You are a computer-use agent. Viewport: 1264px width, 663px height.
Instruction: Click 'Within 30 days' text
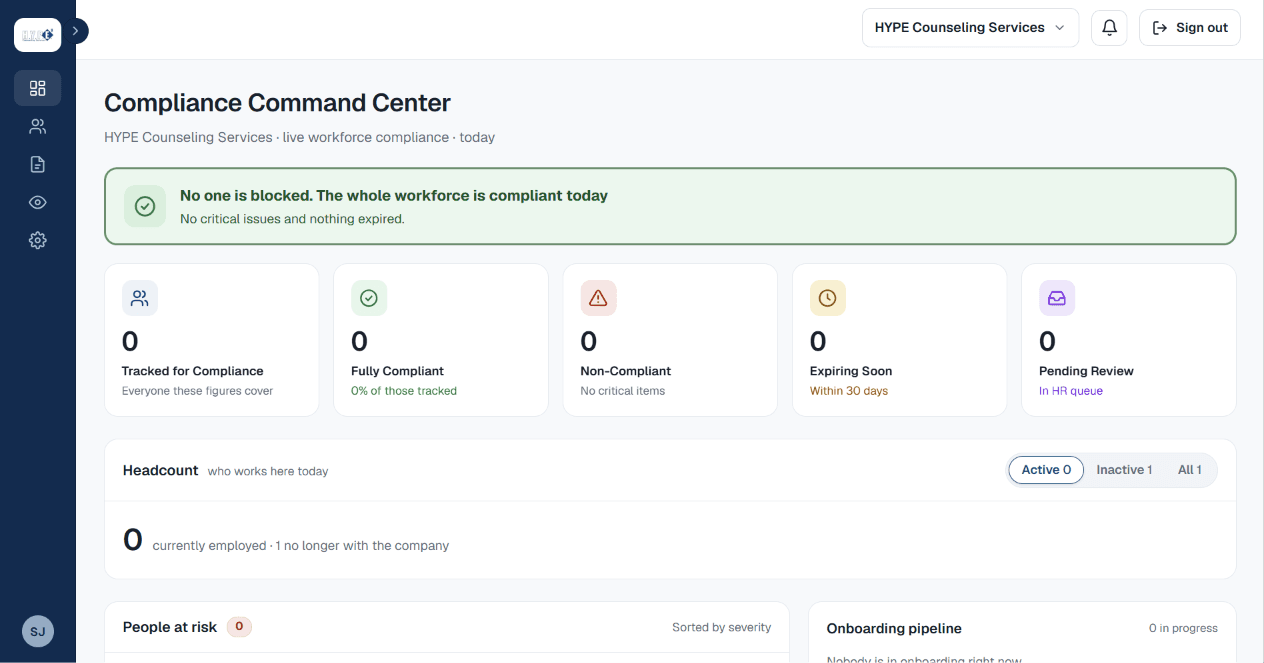(x=849, y=391)
